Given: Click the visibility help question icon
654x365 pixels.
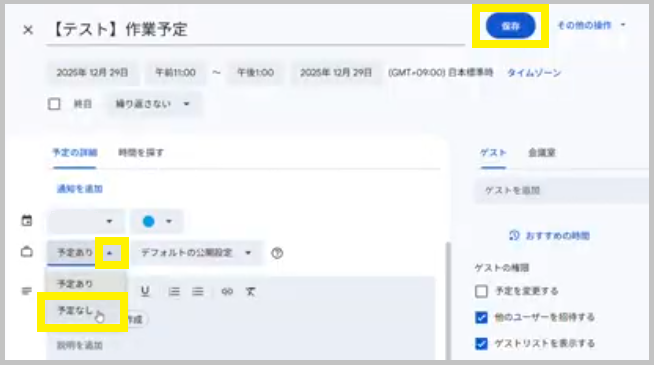Looking at the screenshot, I should pos(277,253).
